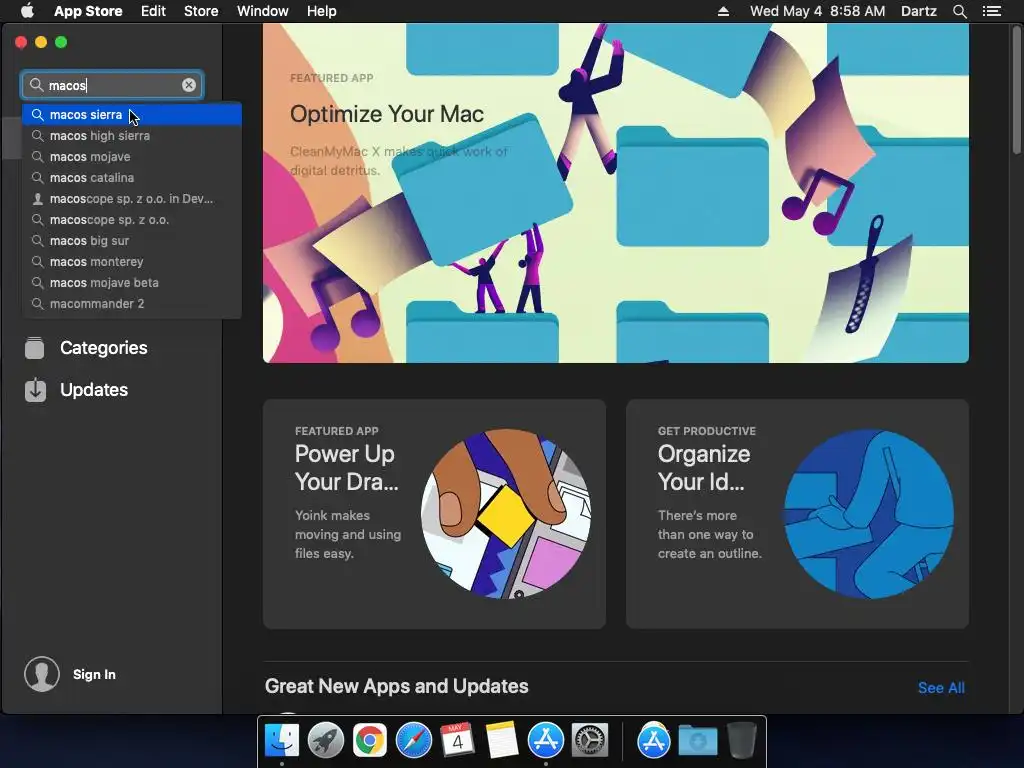The height and width of the screenshot is (768, 1024).
Task: Open the 'Power Up Your Dra...' Yoink card
Action: coord(434,514)
